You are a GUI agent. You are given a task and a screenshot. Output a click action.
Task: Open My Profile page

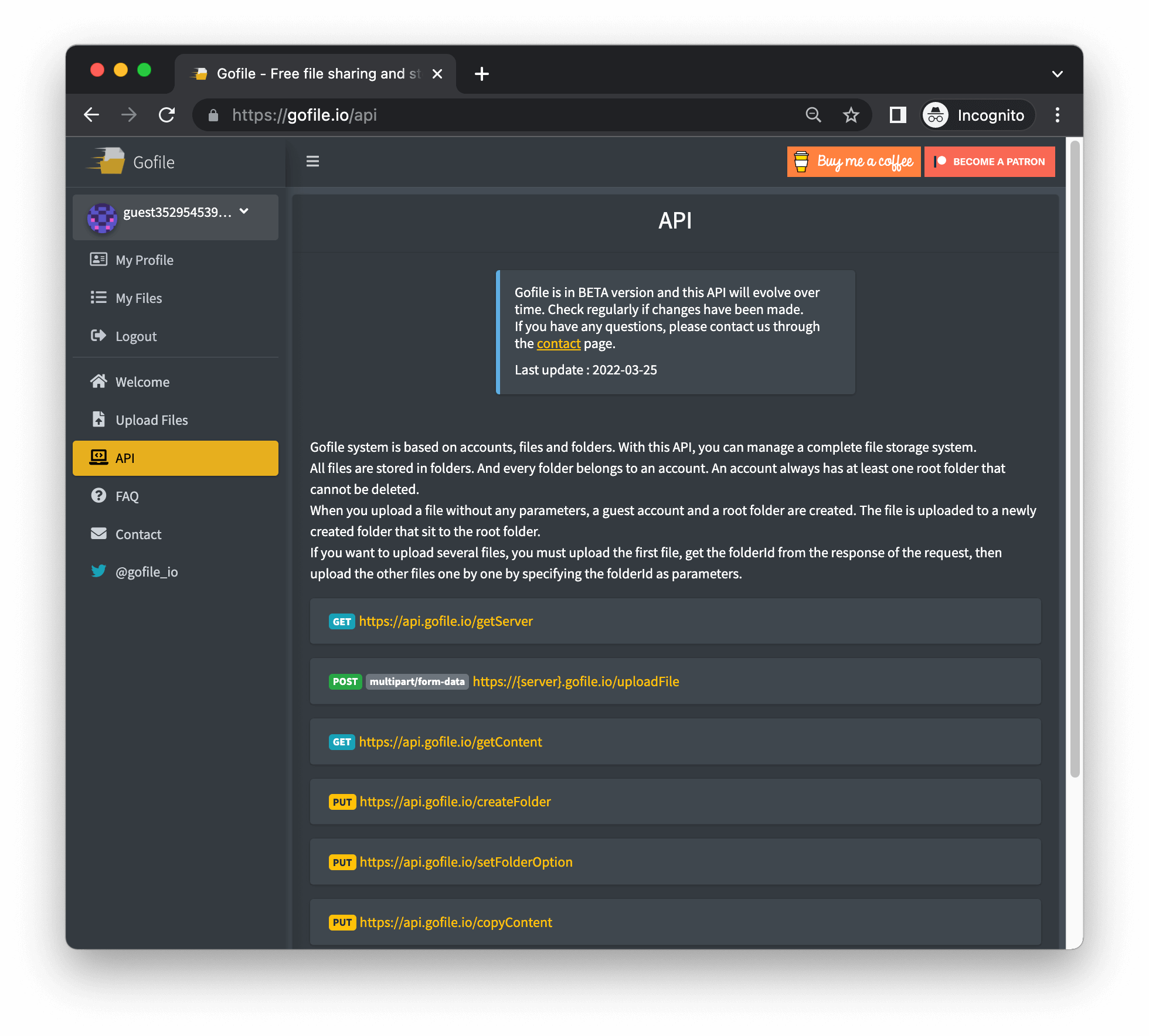point(175,260)
